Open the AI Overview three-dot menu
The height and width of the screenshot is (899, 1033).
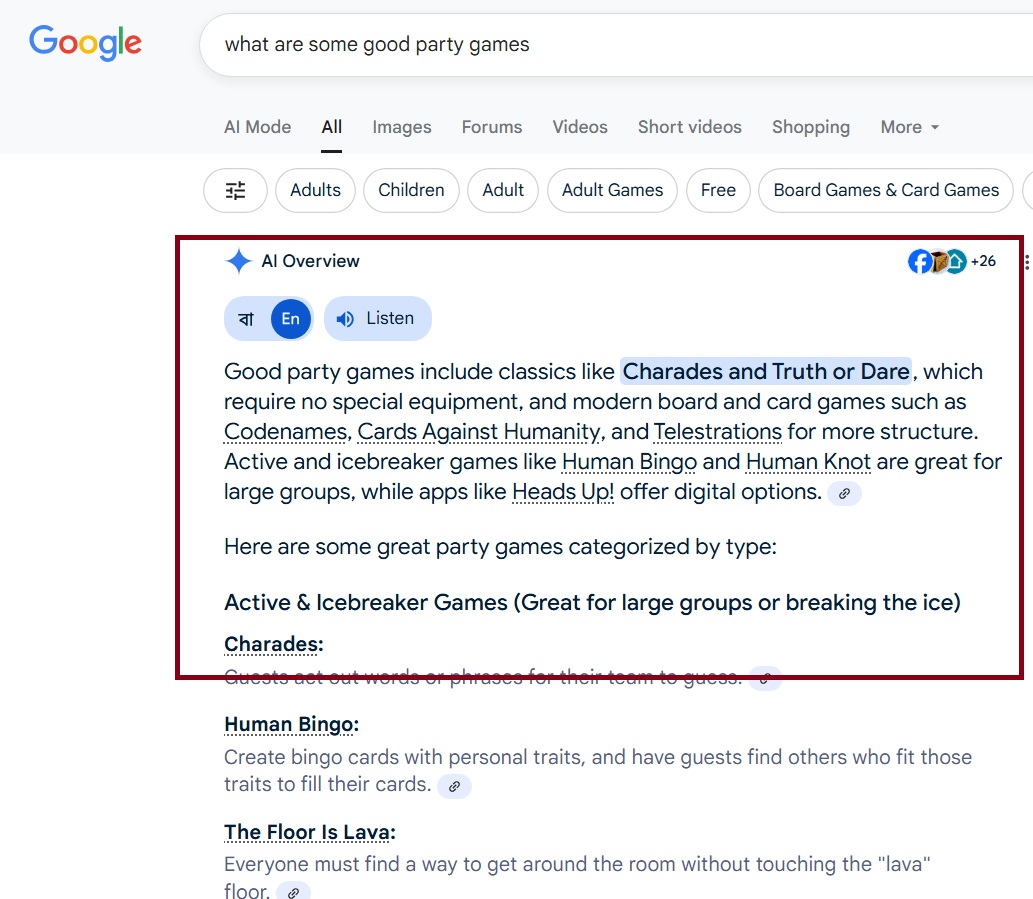(x=1026, y=262)
